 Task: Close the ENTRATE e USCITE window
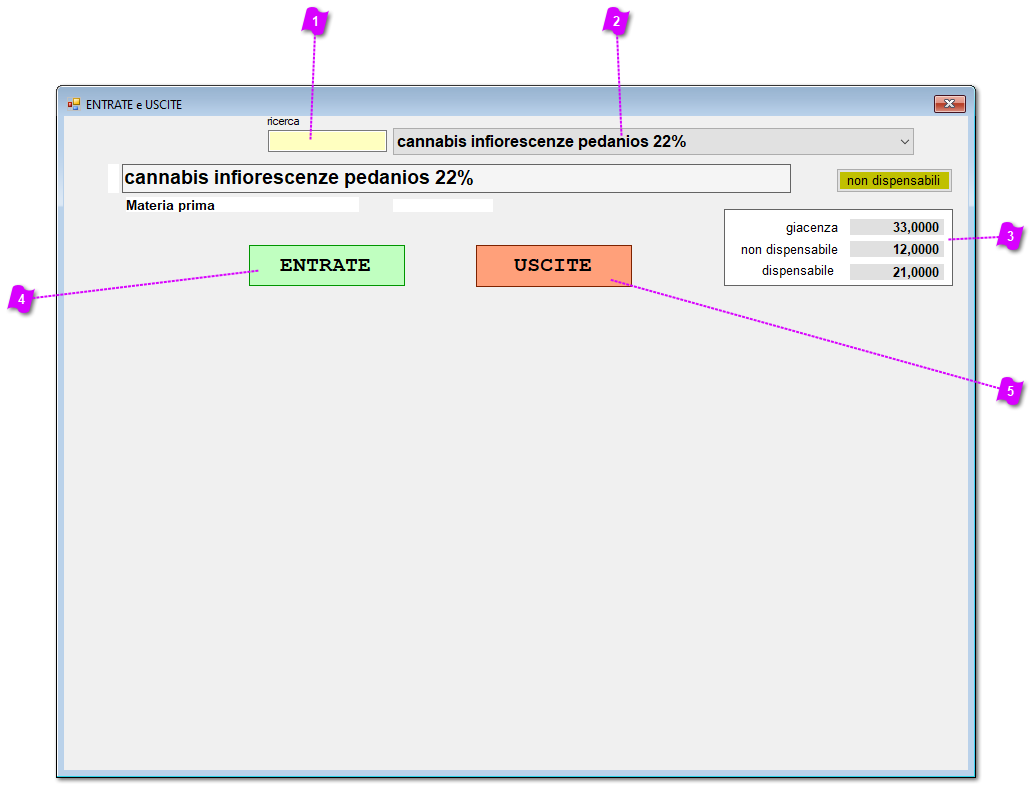pos(949,103)
